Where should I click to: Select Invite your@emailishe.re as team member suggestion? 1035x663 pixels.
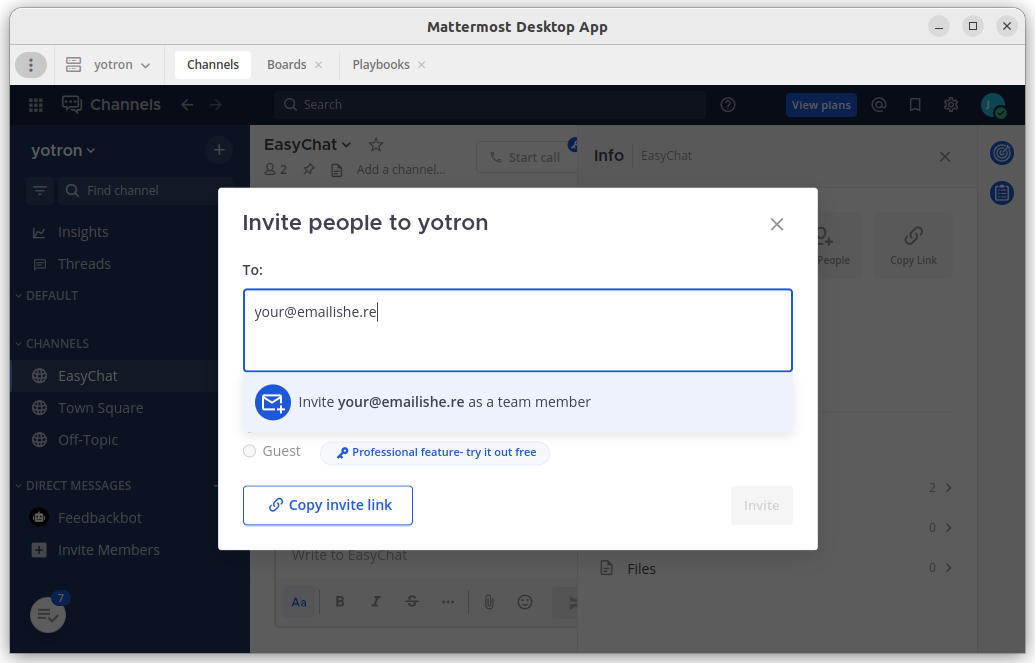pyautogui.click(x=518, y=402)
